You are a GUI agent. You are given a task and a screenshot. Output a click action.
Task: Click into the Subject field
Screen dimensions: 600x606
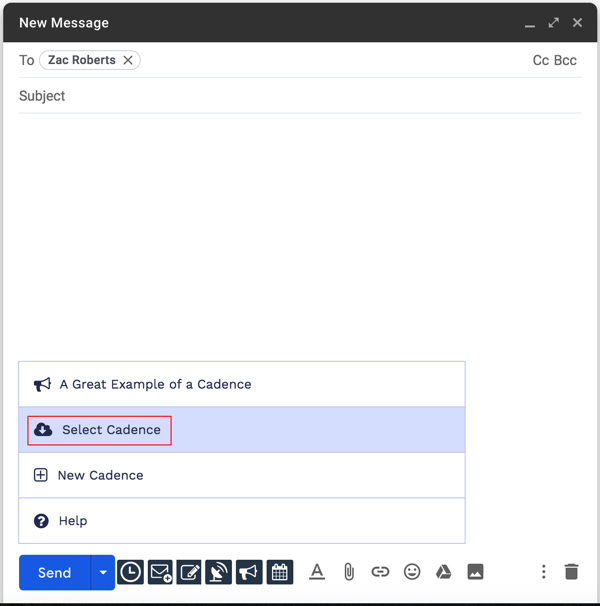(x=300, y=96)
